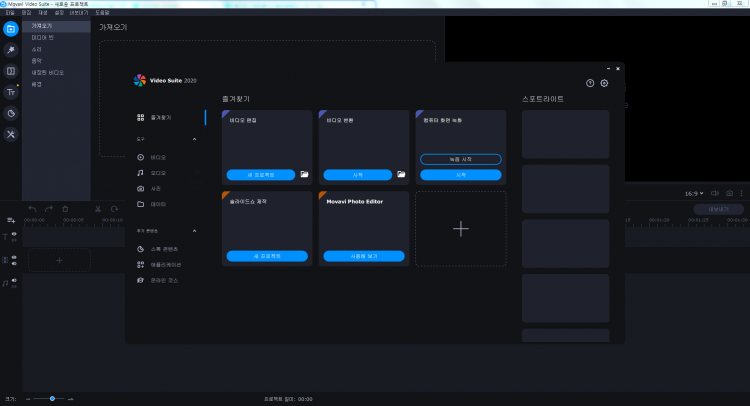Click 새 프로젝트 button on 비디오 편집 card
750x406 pixels.
click(259, 174)
